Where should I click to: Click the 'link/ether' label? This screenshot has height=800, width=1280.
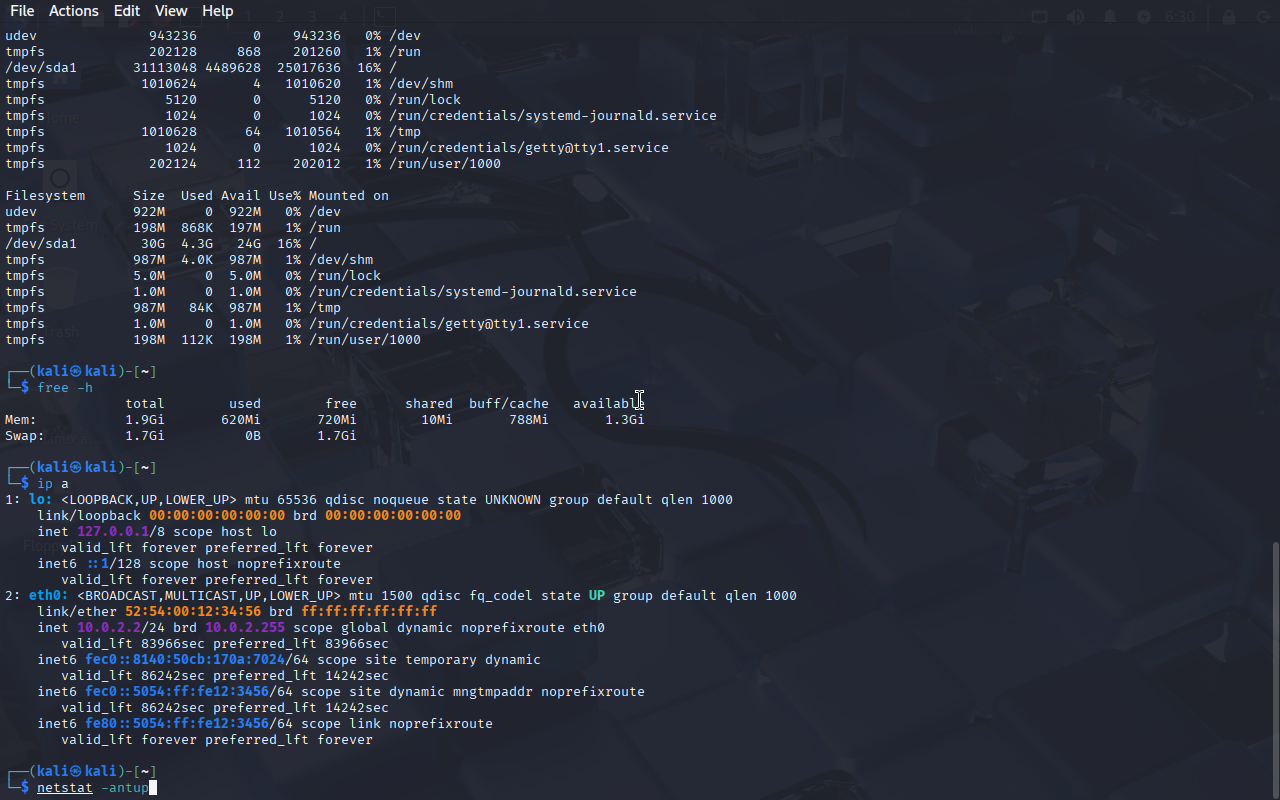click(77, 612)
